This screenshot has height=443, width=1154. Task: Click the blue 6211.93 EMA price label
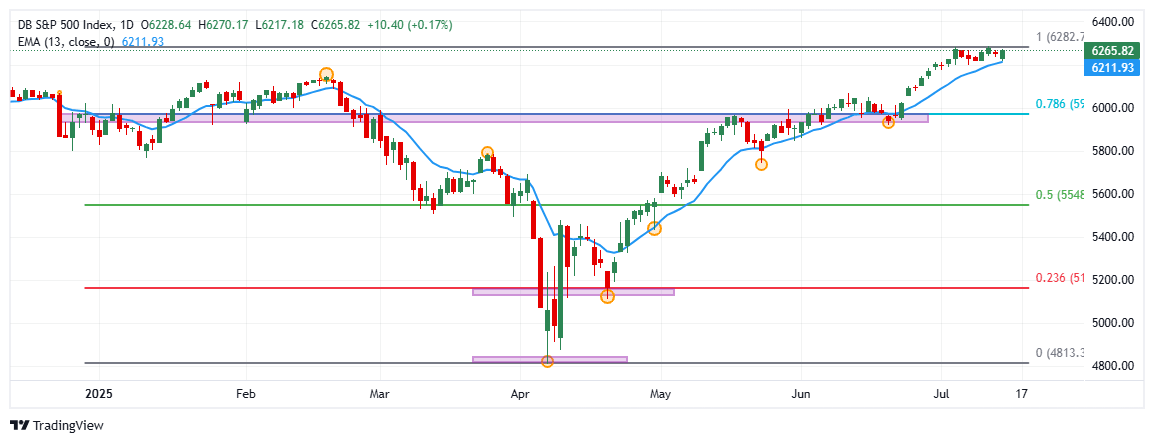click(x=1112, y=67)
